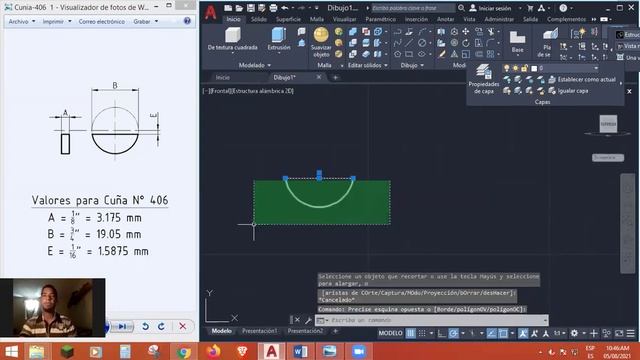Expand the Editar sólidos panel dropdown
Viewport: 640px width, 360px height.
click(x=367, y=65)
